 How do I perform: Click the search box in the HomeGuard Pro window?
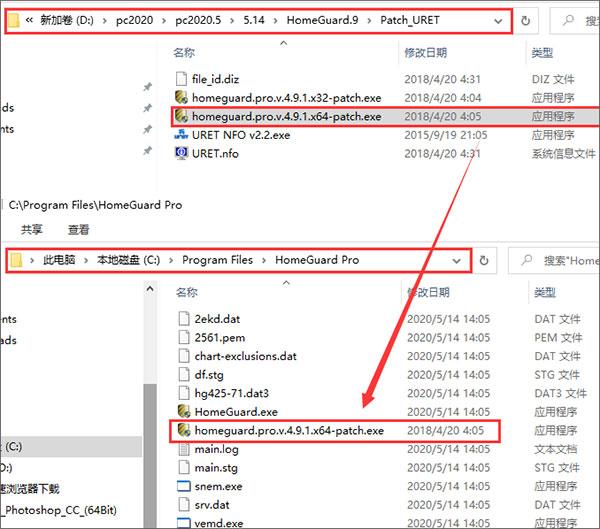pos(554,261)
